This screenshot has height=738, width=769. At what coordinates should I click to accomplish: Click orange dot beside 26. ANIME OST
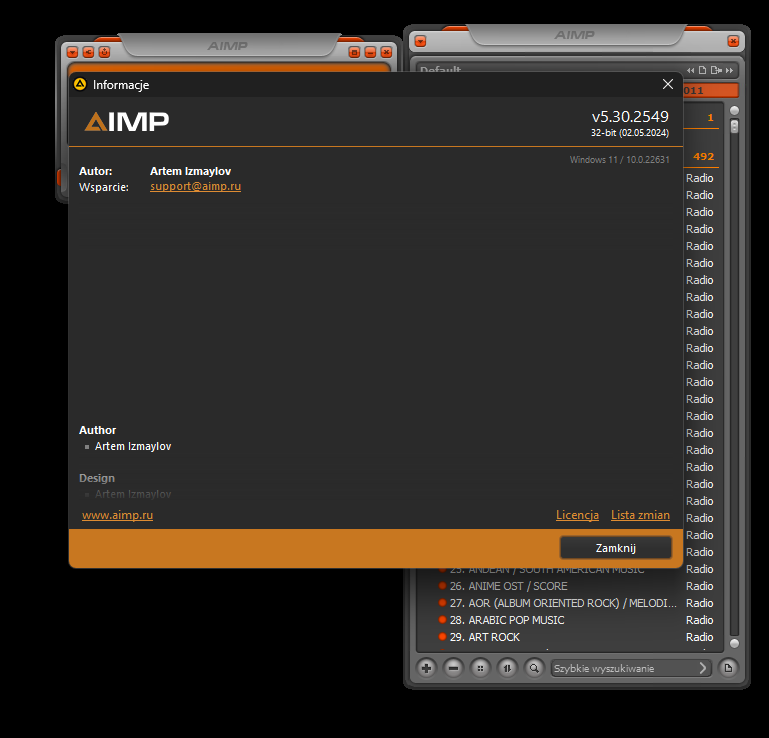tap(442, 585)
